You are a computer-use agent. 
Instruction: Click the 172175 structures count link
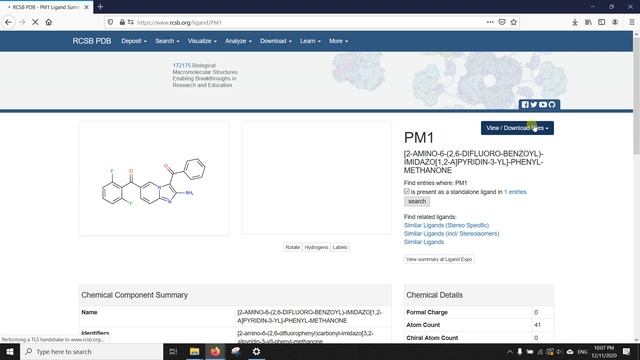(x=182, y=65)
